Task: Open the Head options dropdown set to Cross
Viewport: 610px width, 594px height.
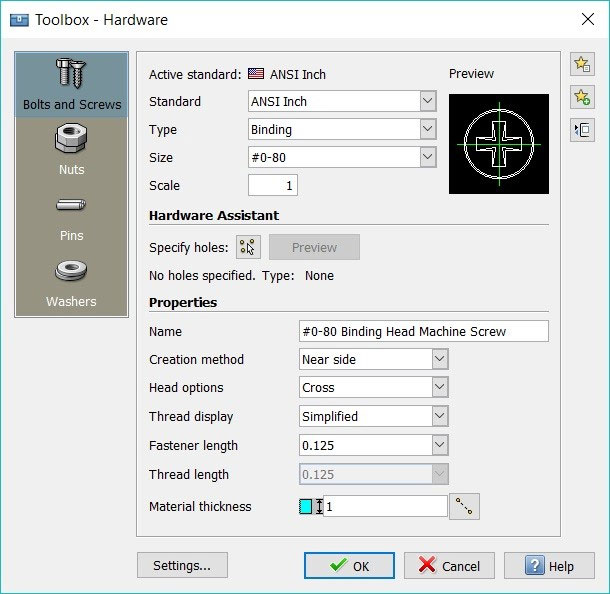Action: 440,388
